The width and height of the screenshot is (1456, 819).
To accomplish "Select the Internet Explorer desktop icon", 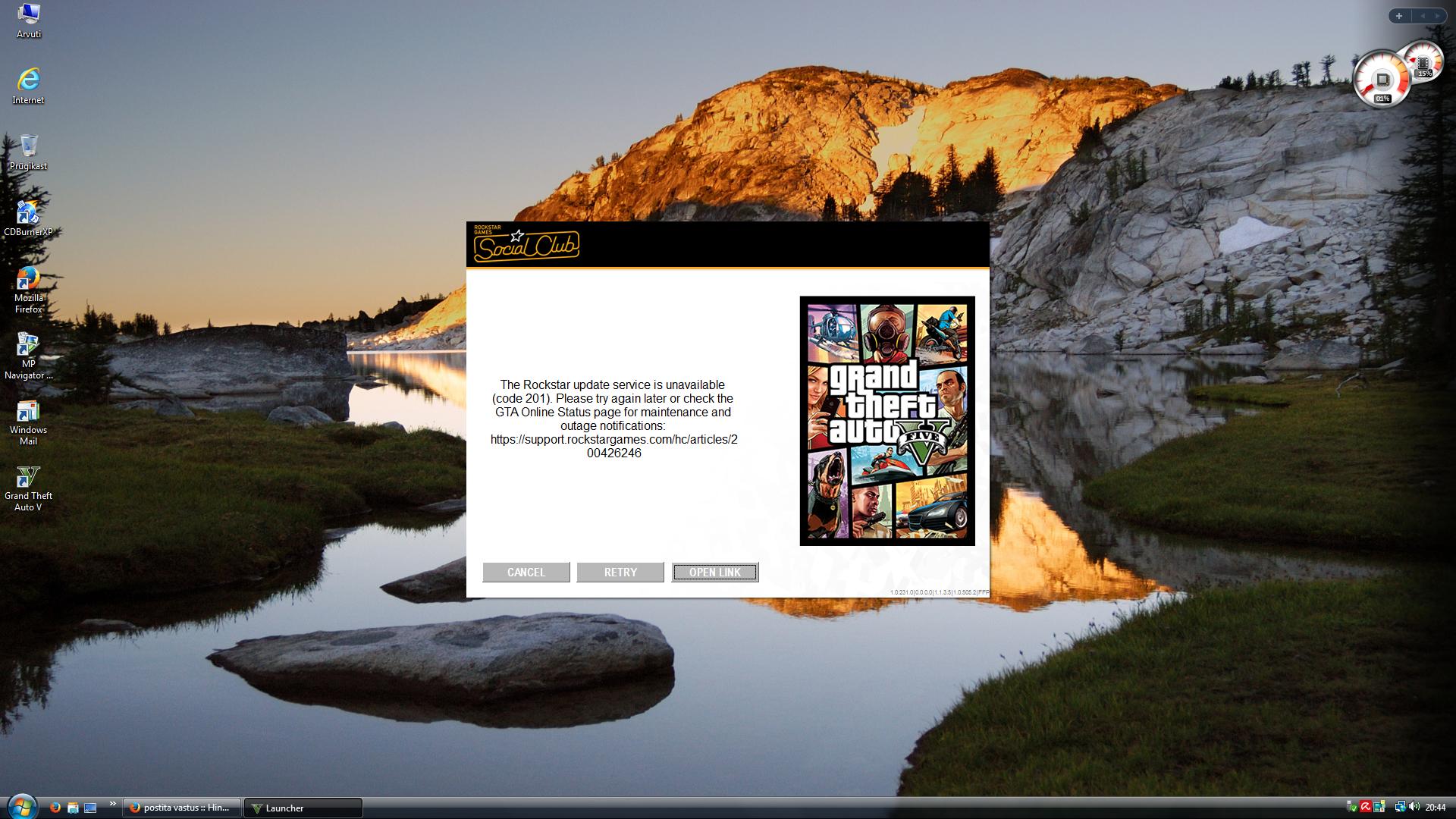I will pyautogui.click(x=28, y=86).
